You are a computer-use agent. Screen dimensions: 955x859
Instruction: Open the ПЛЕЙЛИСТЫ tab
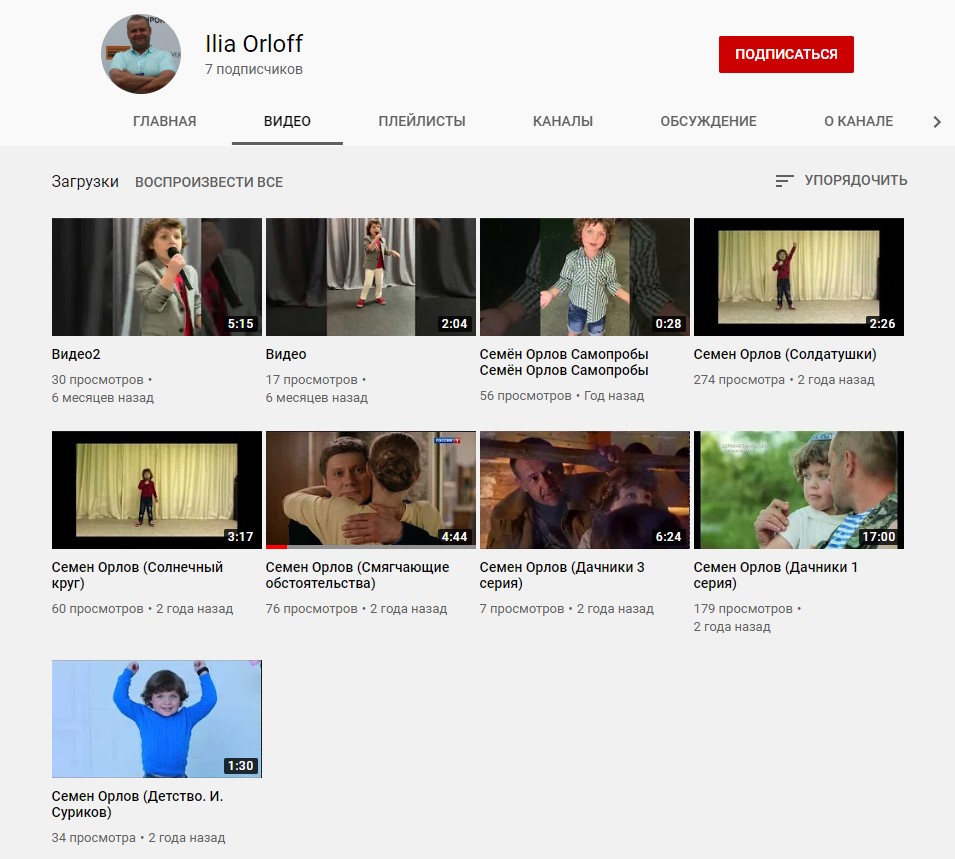point(421,122)
